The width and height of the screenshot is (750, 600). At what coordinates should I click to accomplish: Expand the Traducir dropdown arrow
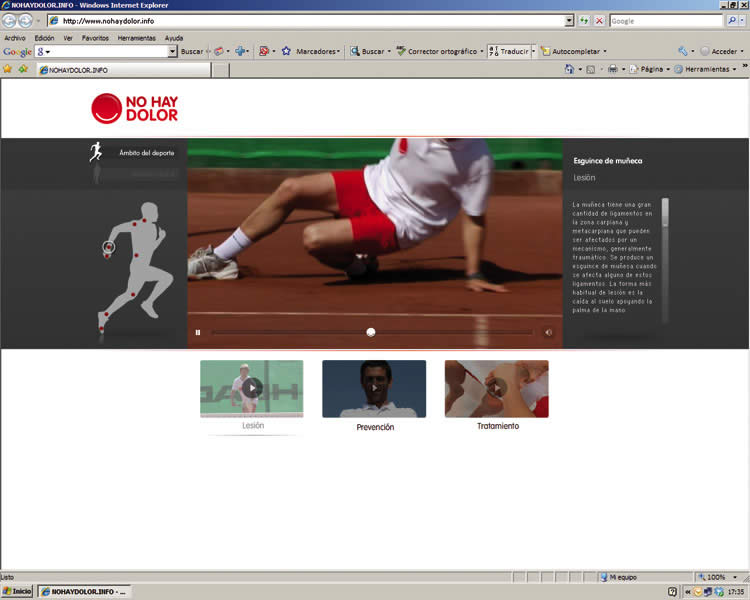pos(533,51)
